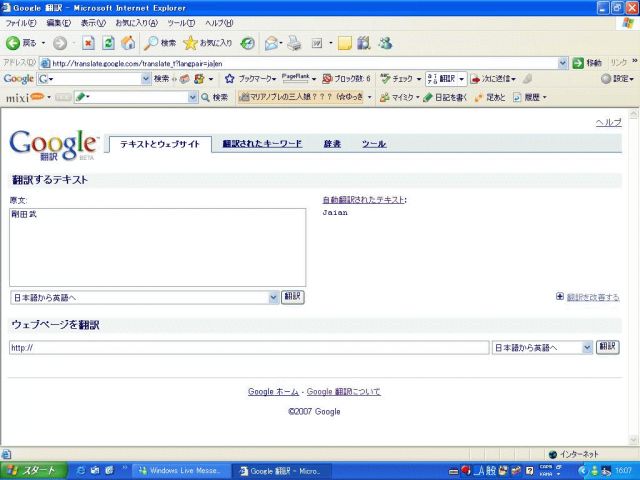Click inside the 原文 source text area
Viewport: 640px width, 480px height.
point(158,247)
